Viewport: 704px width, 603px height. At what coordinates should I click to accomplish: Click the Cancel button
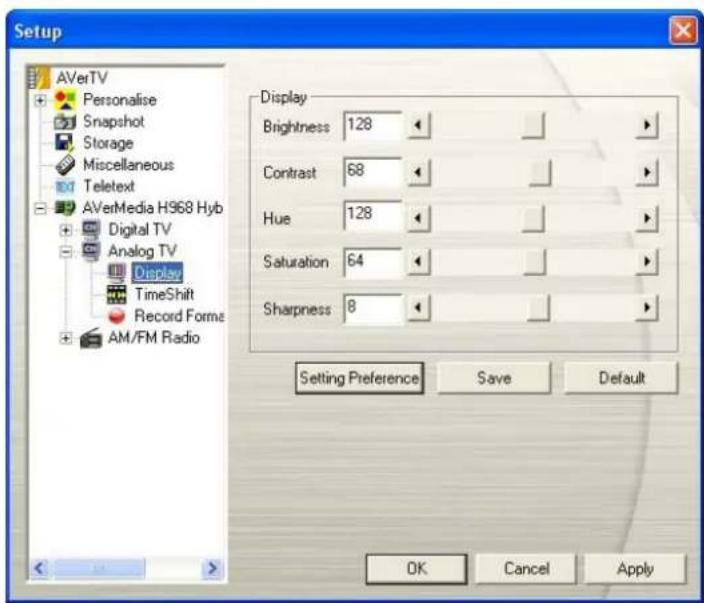[526, 568]
